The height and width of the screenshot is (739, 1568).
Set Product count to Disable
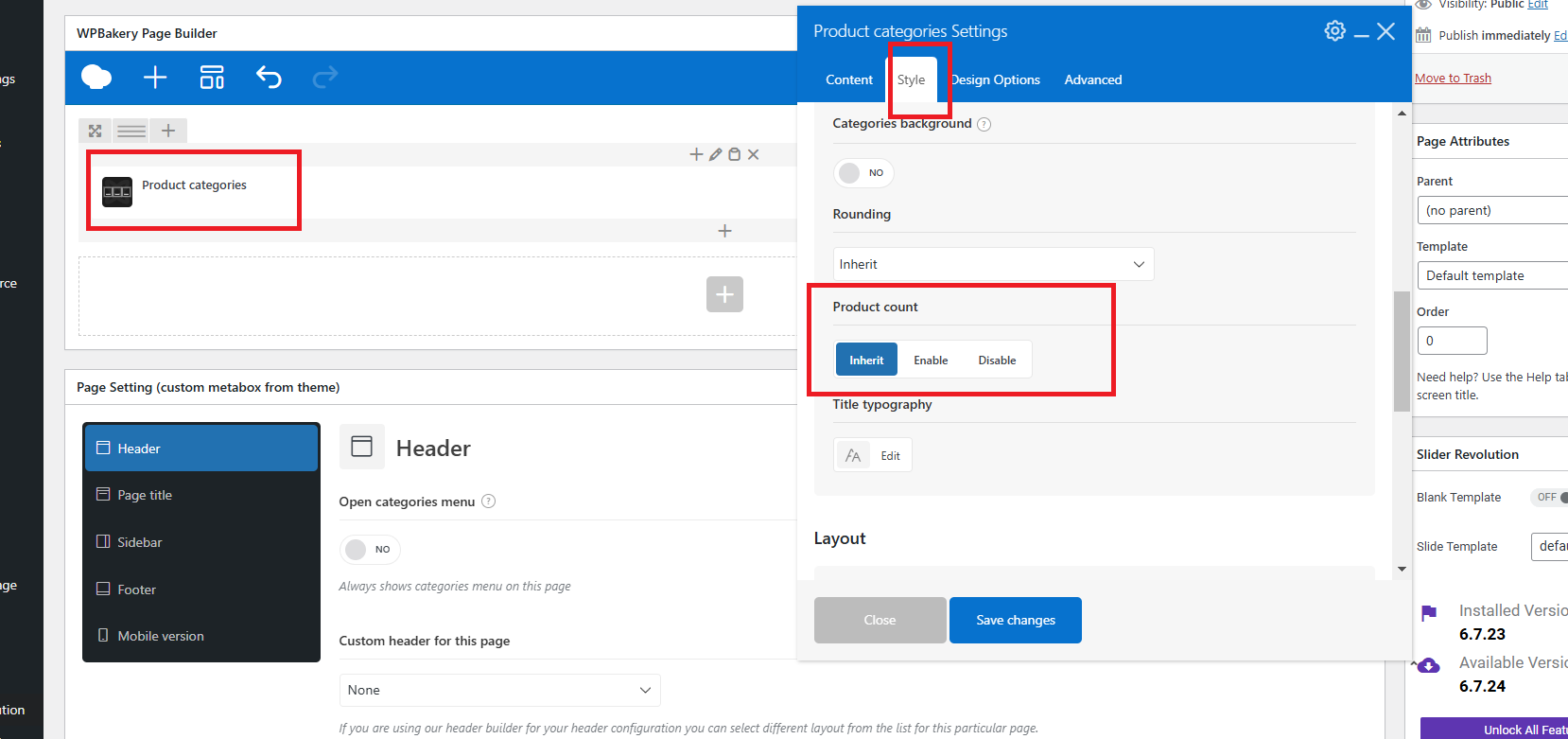[x=997, y=360]
